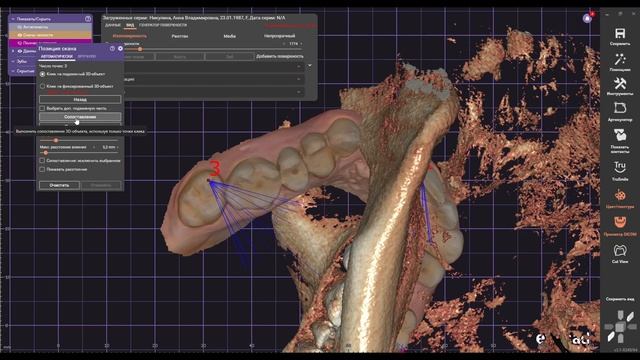Increase max distance 5,2 mm stepper arrow
Viewport: 640px width, 360px height.
118,147
